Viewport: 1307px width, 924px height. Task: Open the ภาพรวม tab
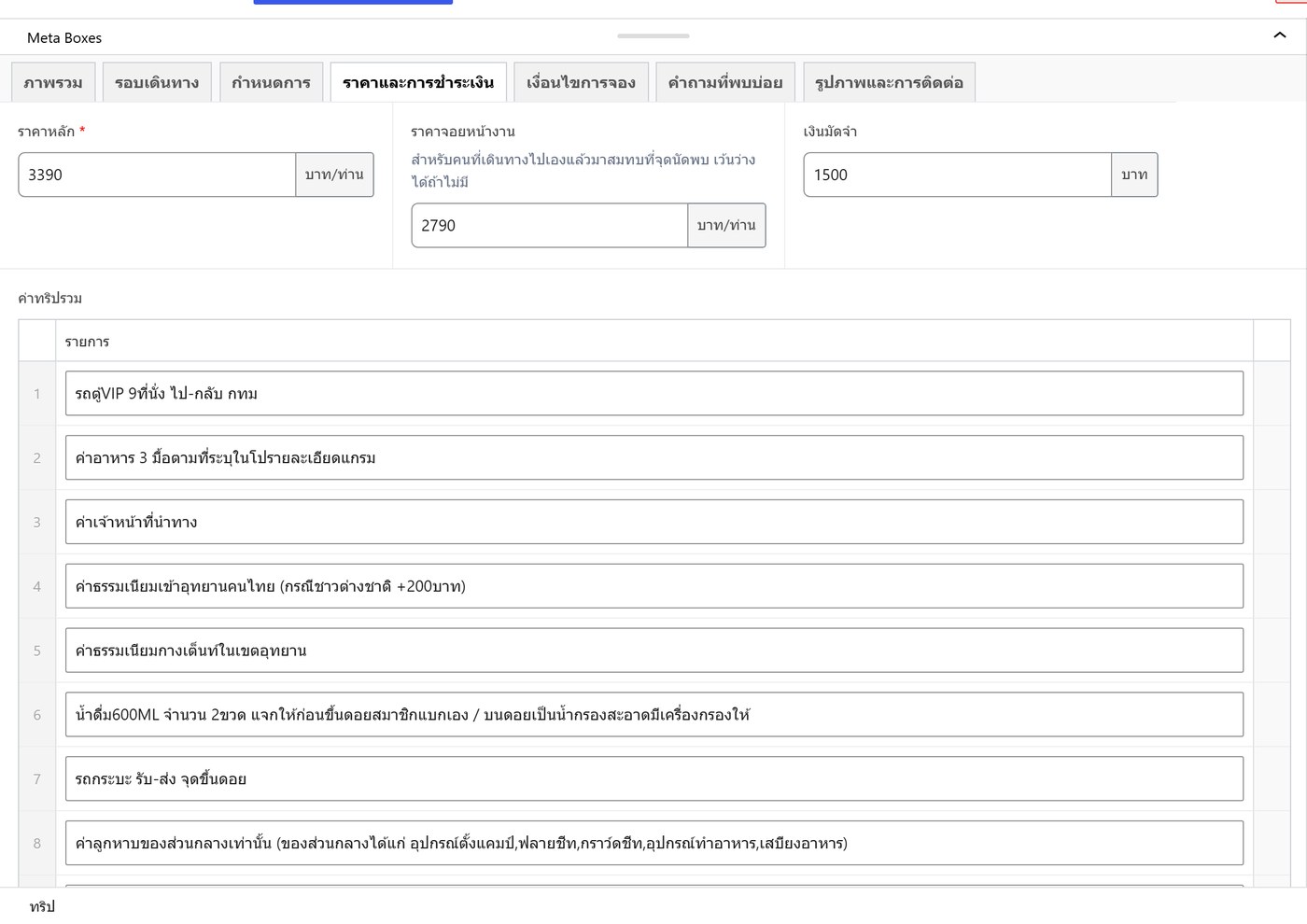click(x=53, y=82)
